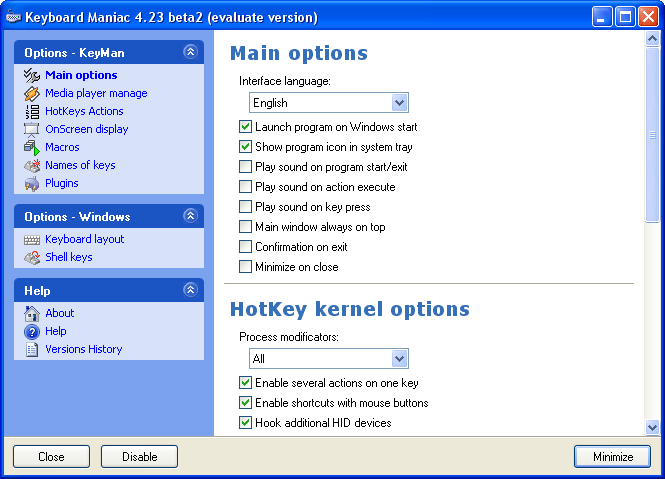
Task: Click the Minimize button at bottom
Action: tap(613, 457)
